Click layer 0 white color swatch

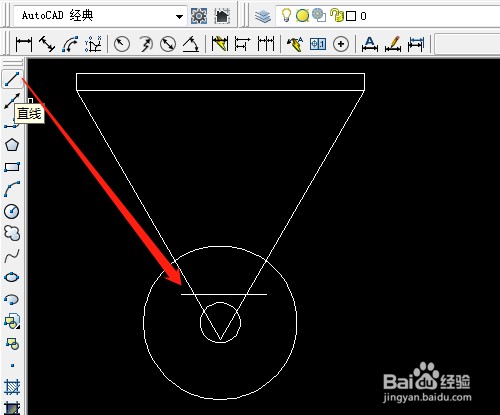(x=351, y=16)
